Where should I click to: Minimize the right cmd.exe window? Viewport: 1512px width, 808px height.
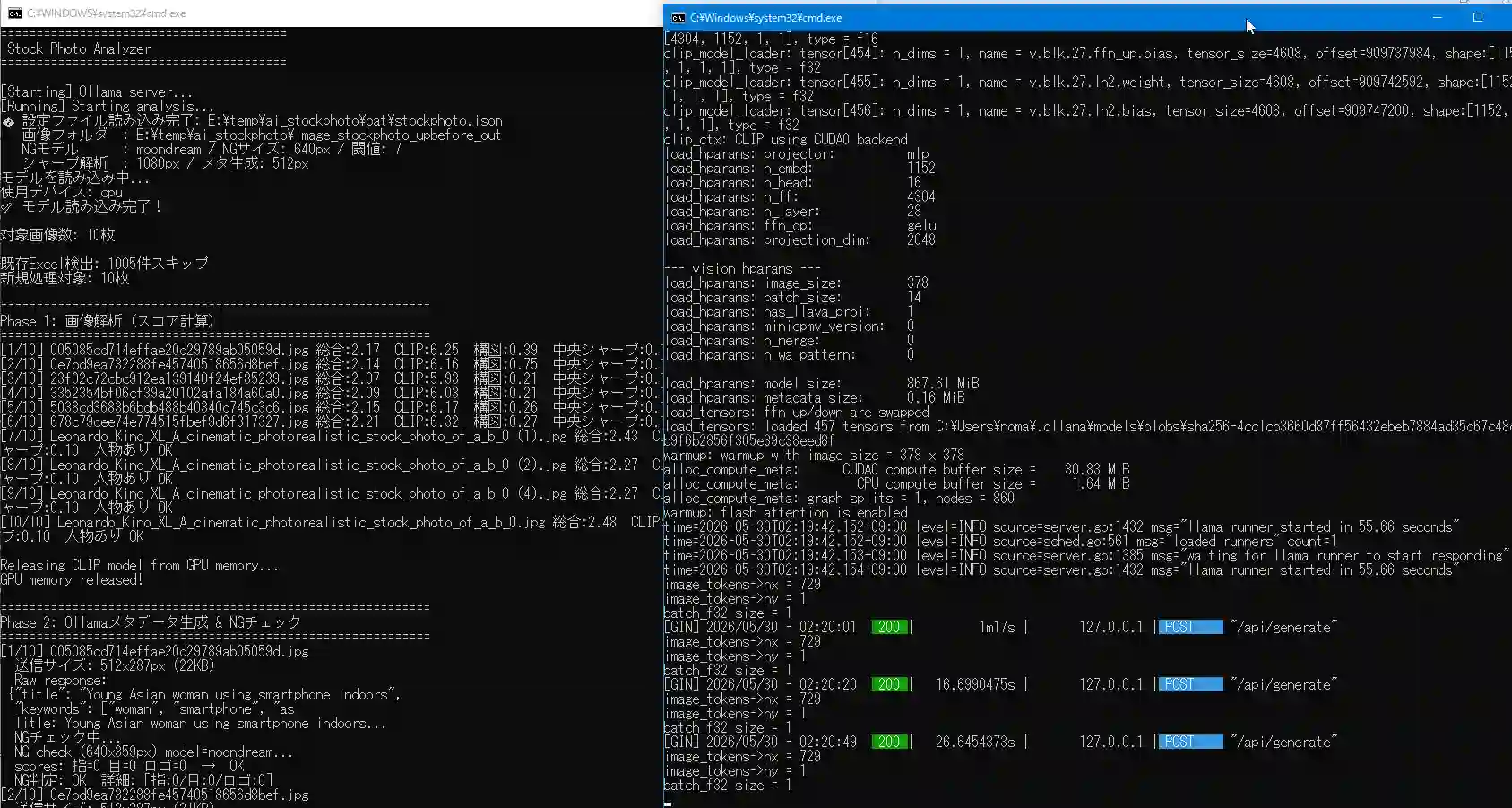tap(1438, 17)
